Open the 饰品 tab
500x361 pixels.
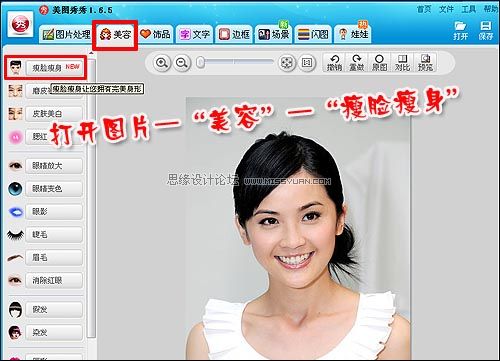(155, 34)
